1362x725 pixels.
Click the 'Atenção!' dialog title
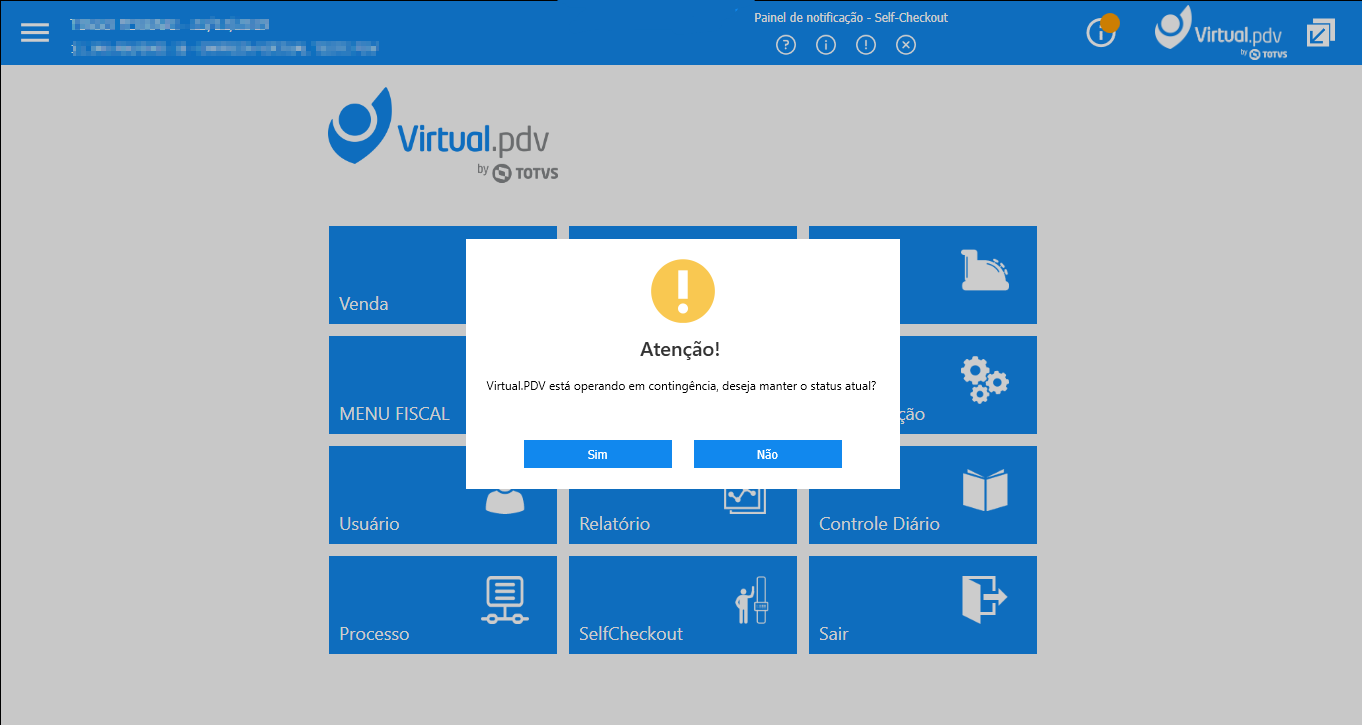click(x=680, y=349)
